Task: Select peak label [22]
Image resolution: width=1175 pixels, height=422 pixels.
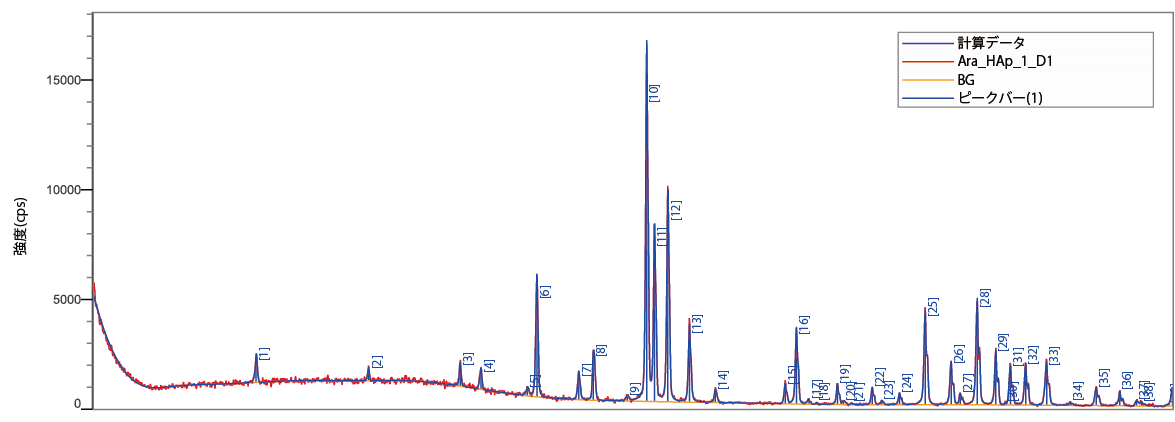Action: click(x=880, y=376)
